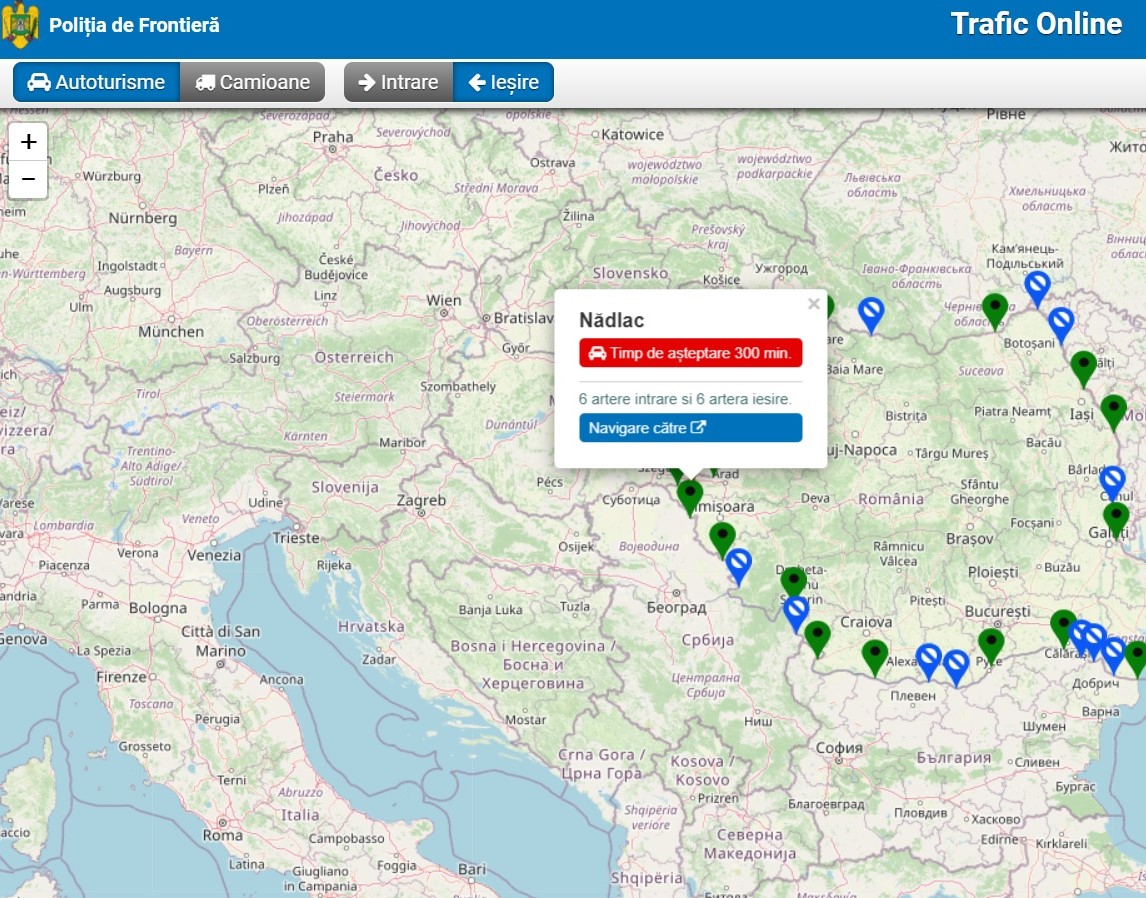Screen dimensions: 1146x898
Task: Select the green marker left of Botoșani
Action: [x=994, y=308]
